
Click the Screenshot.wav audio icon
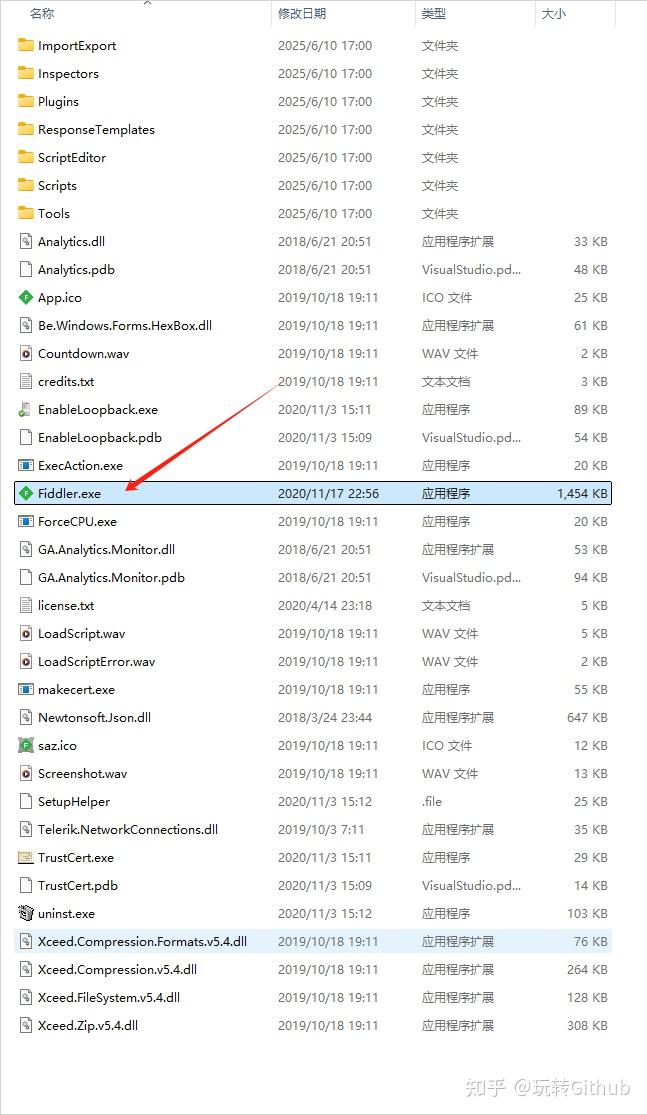(x=26, y=774)
